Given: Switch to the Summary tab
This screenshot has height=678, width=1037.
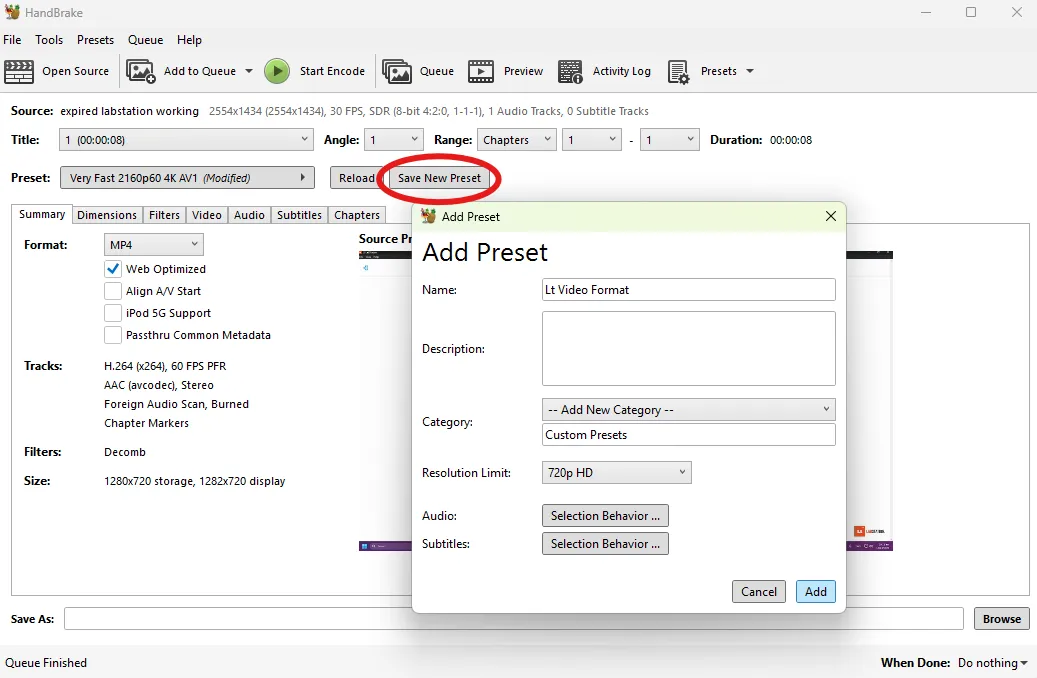Looking at the screenshot, I should click(x=42, y=214).
